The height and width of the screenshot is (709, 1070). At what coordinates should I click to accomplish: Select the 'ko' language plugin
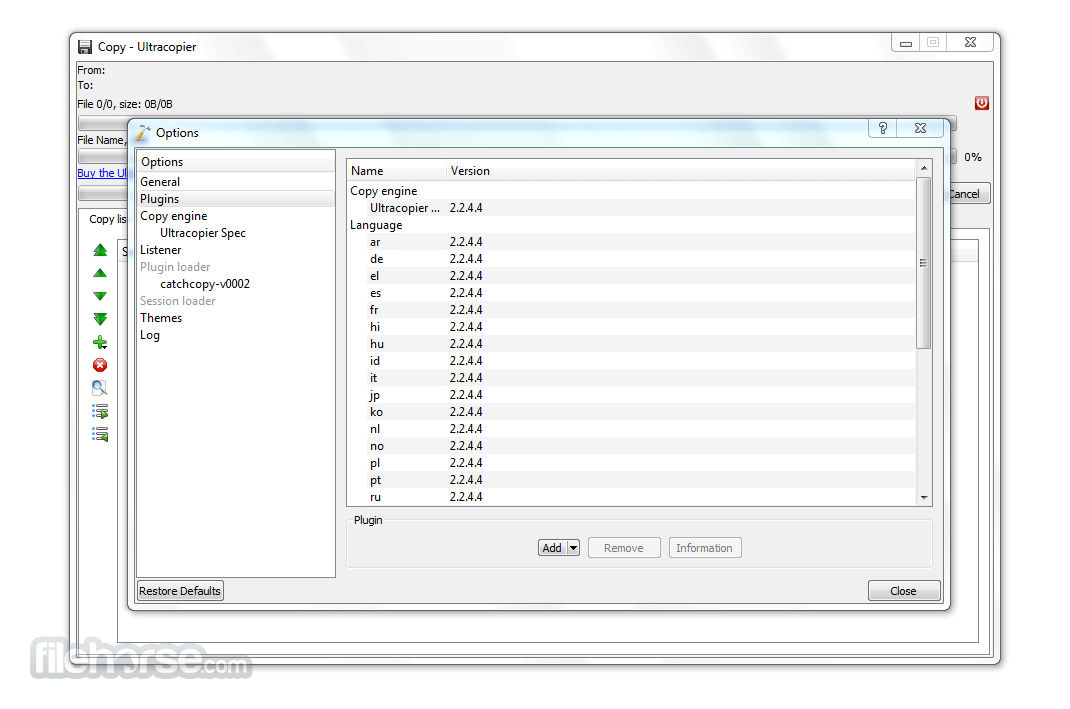click(631, 412)
